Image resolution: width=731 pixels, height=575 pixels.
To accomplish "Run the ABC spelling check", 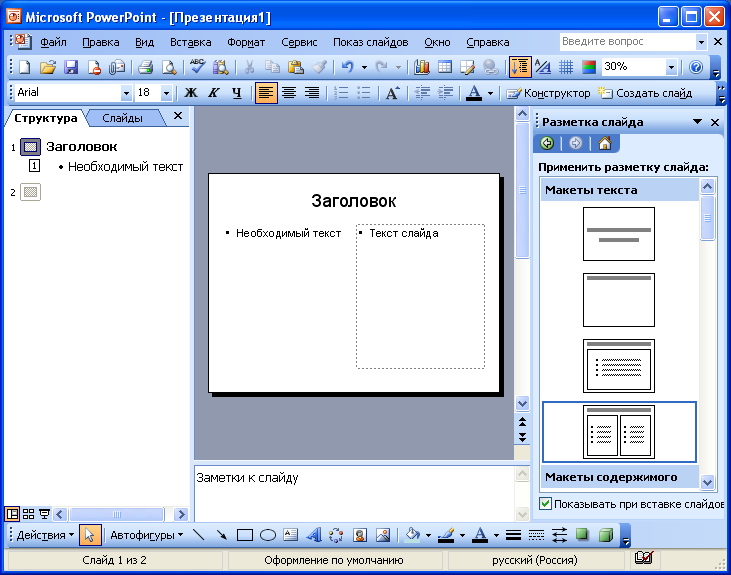I will [x=198, y=68].
